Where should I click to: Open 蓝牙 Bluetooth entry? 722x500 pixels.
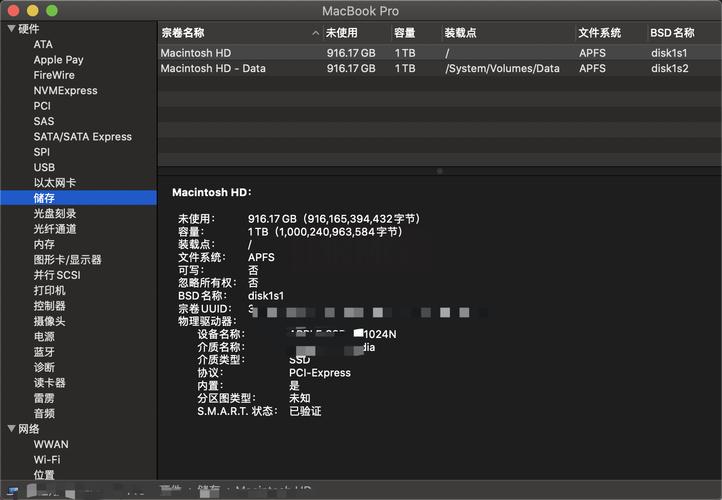pyautogui.click(x=44, y=352)
